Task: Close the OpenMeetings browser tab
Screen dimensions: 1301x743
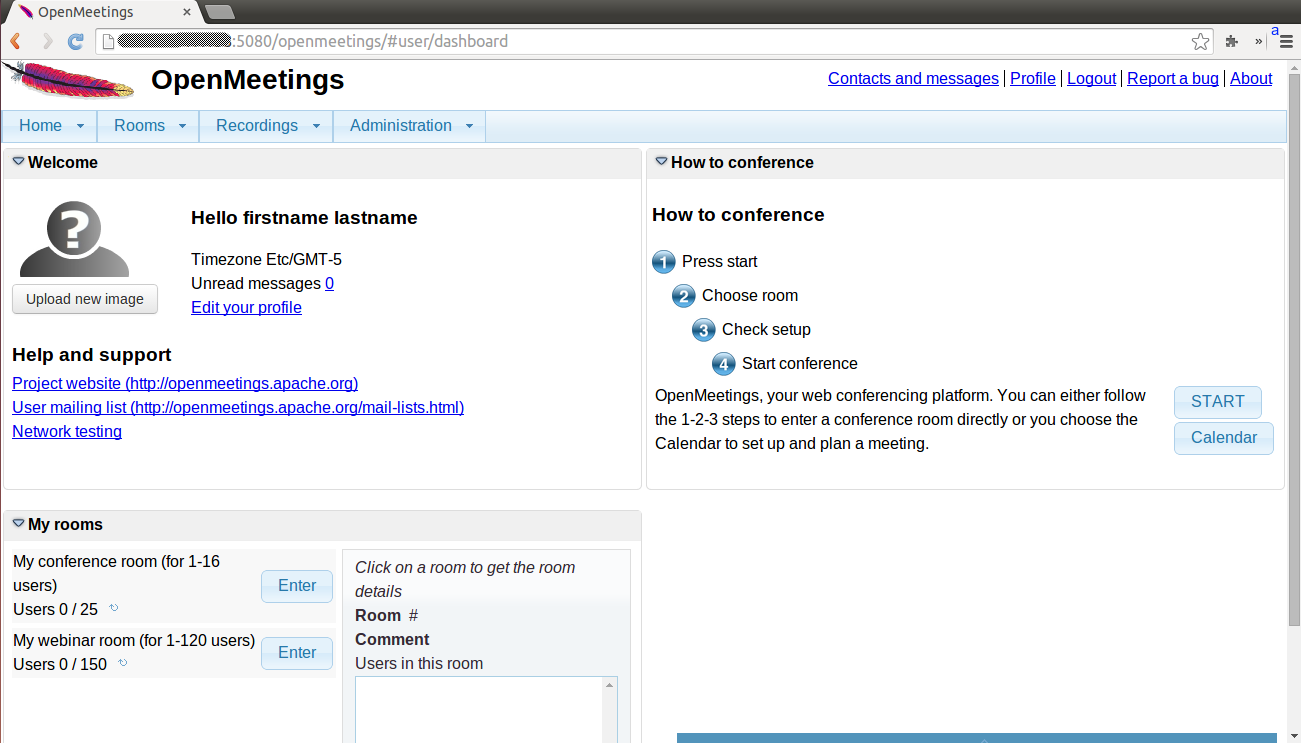Action: click(187, 13)
